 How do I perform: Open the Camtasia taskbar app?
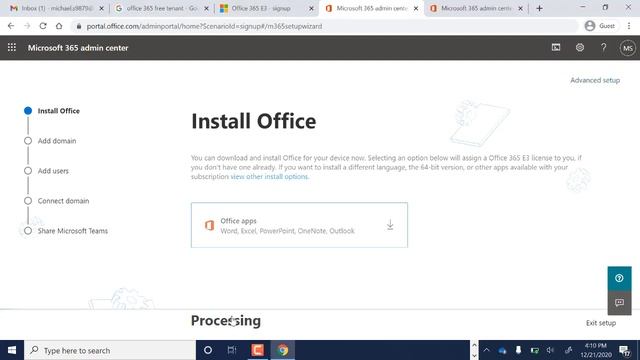coord(257,350)
